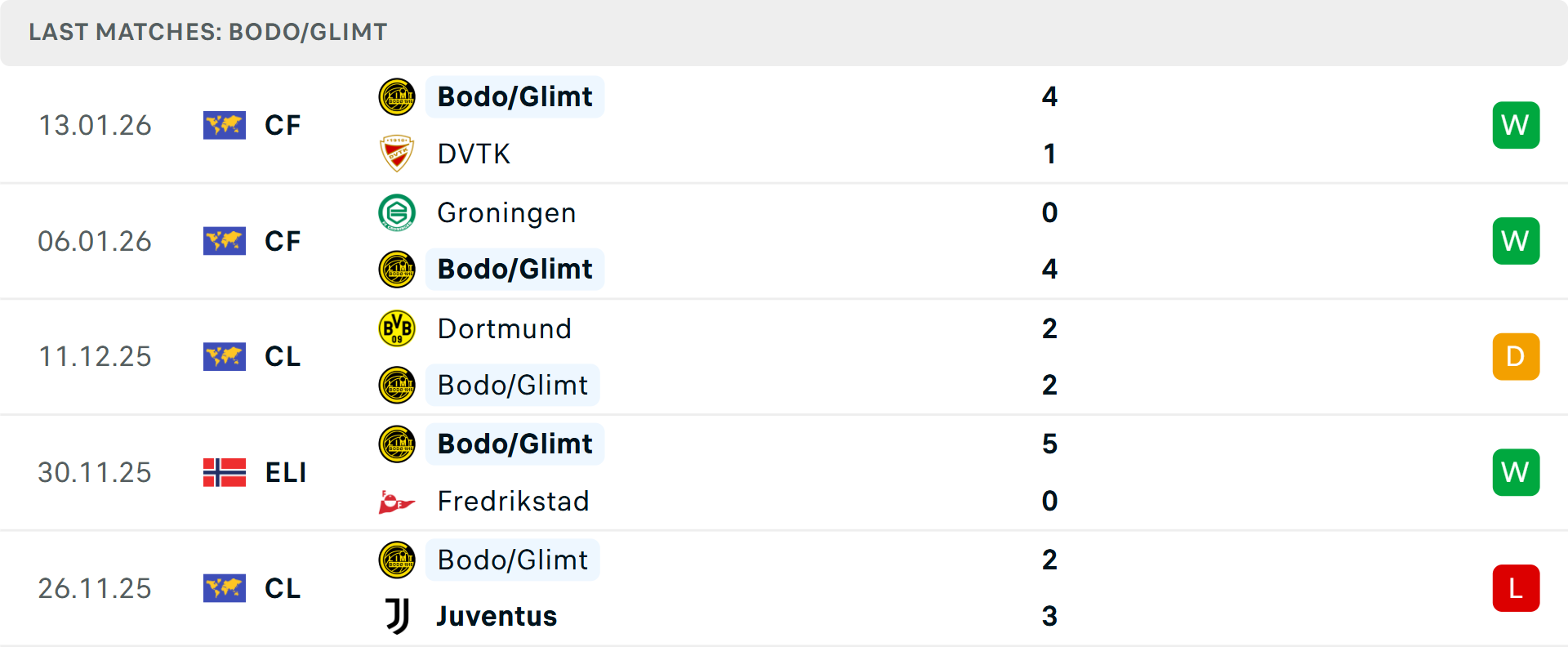Open the Dortmund team link
This screenshot has width=1568, height=647.
(504, 328)
